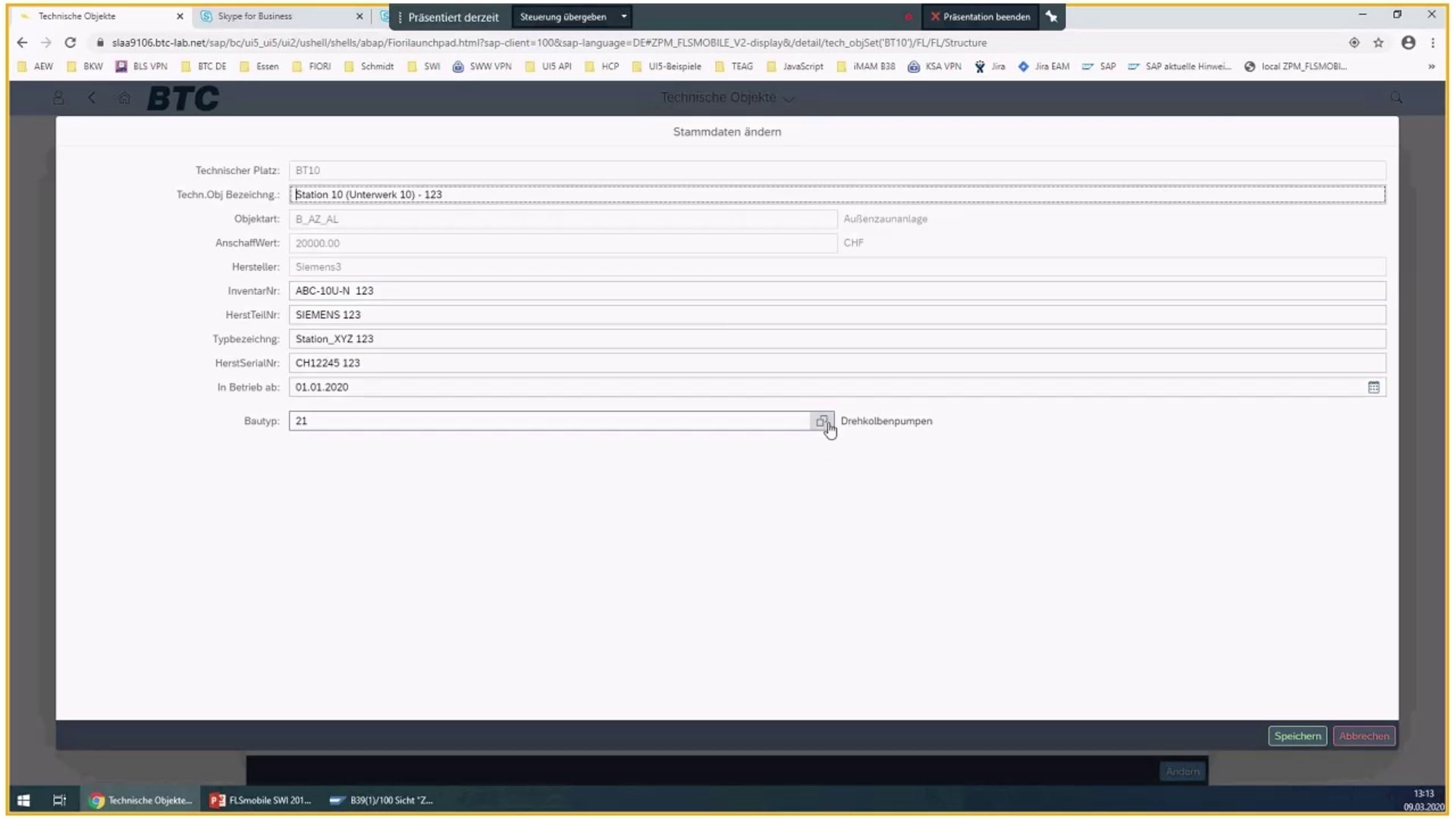Viewport: 1456px width, 819px height.
Task: Open the bookmarks overflow chevron
Action: pos(1432,66)
